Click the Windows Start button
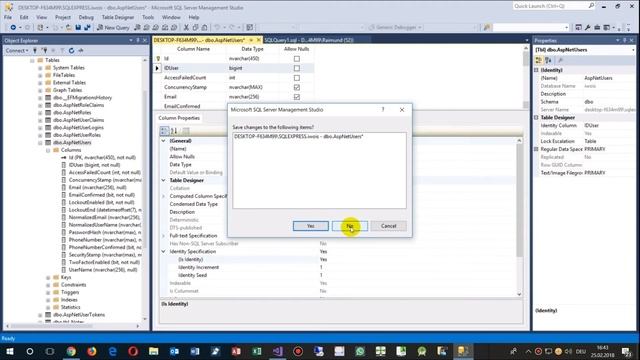 click(9, 351)
